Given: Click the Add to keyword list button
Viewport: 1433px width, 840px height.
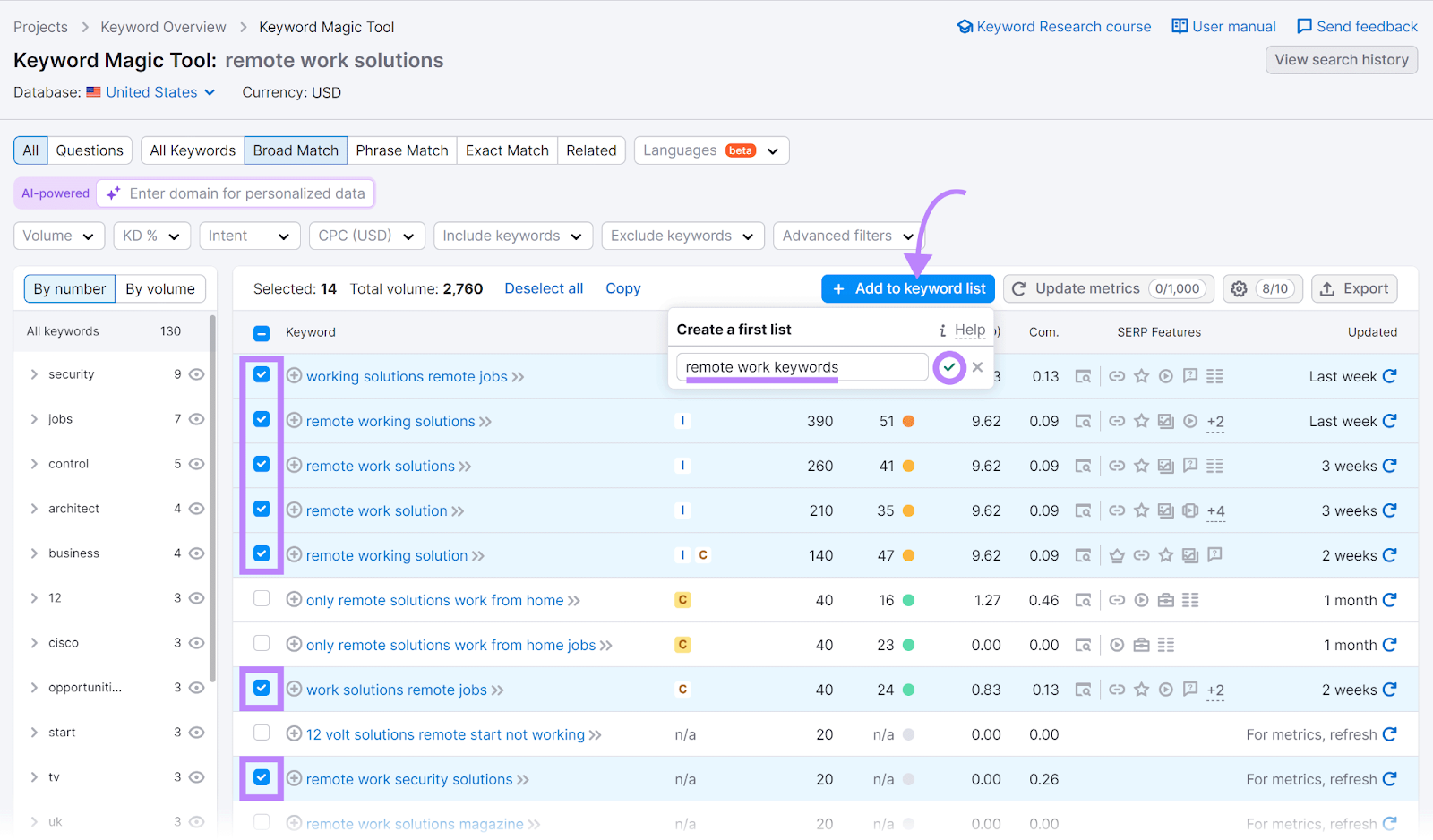Looking at the screenshot, I should click(x=907, y=288).
